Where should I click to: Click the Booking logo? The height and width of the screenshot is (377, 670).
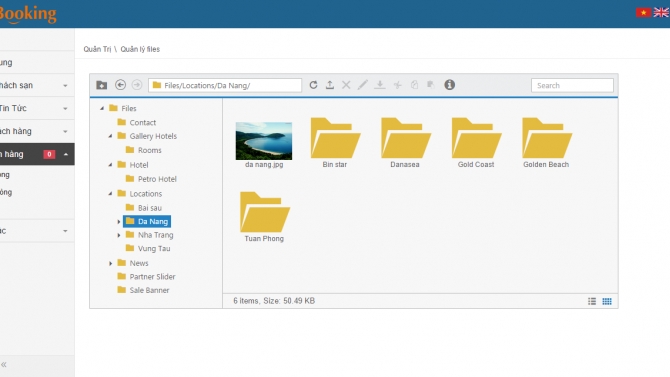[x=28, y=14]
